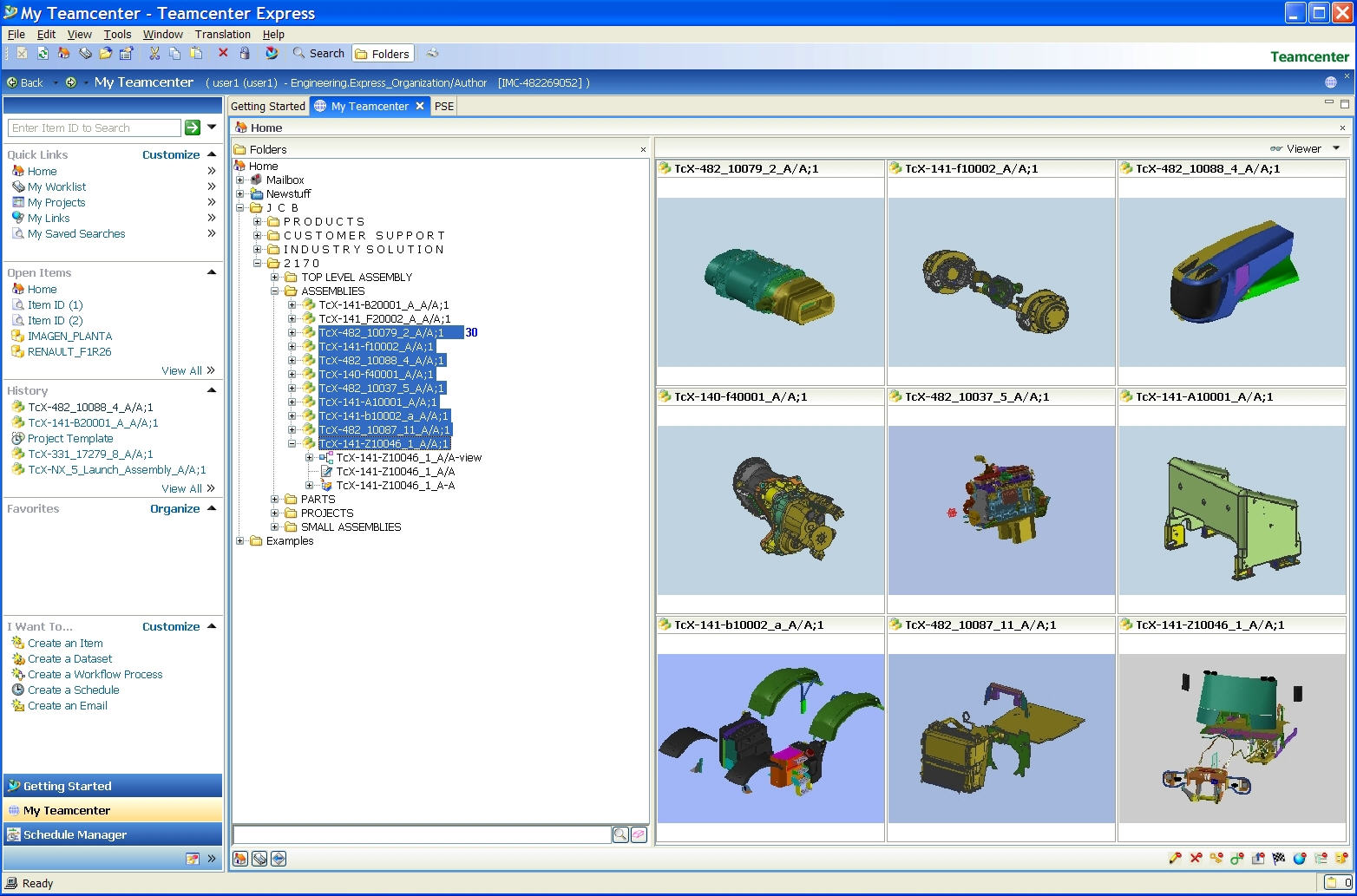Click the green search go arrow button
1357x896 pixels.
[x=193, y=128]
